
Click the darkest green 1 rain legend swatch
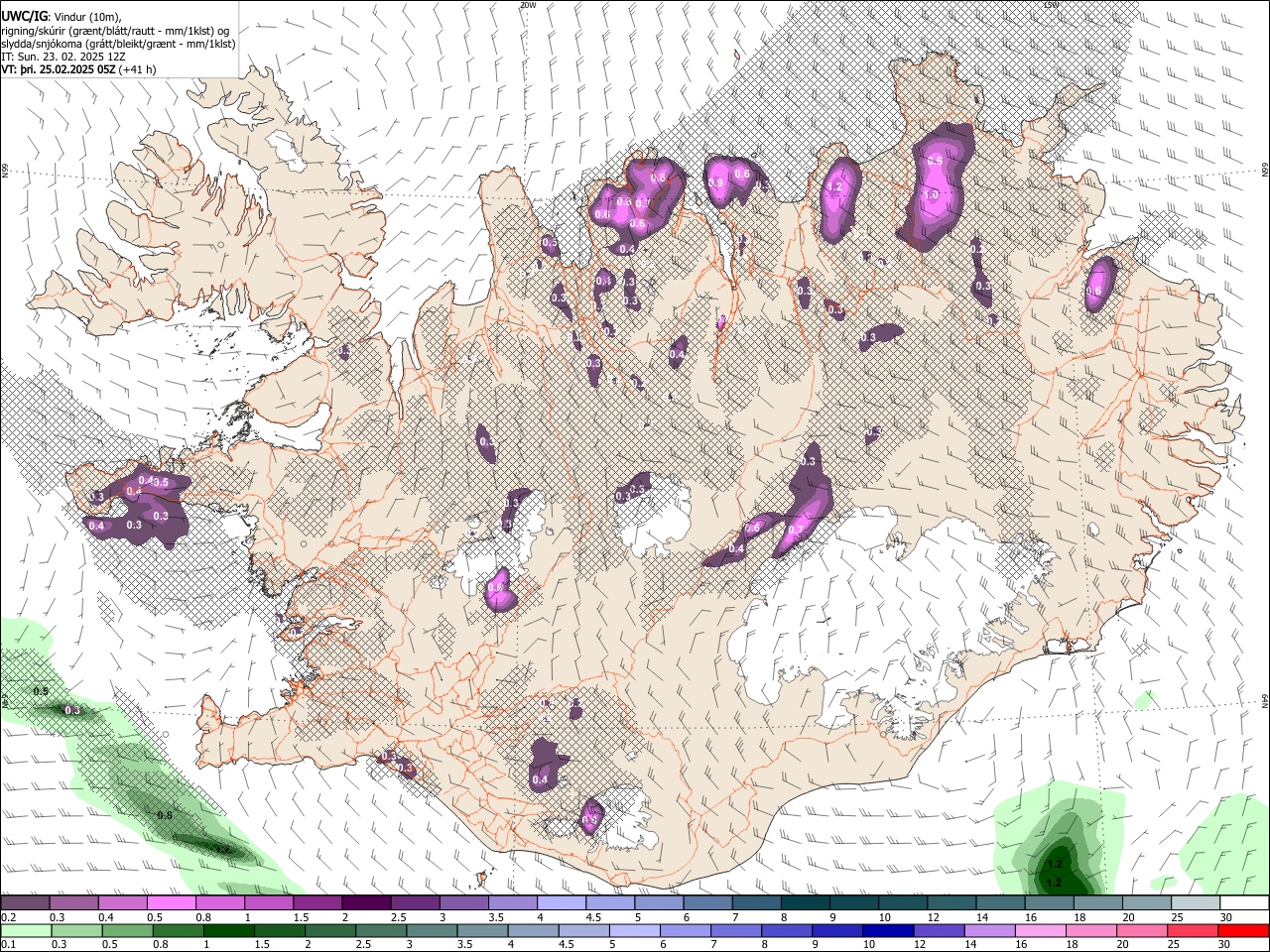tap(229, 931)
